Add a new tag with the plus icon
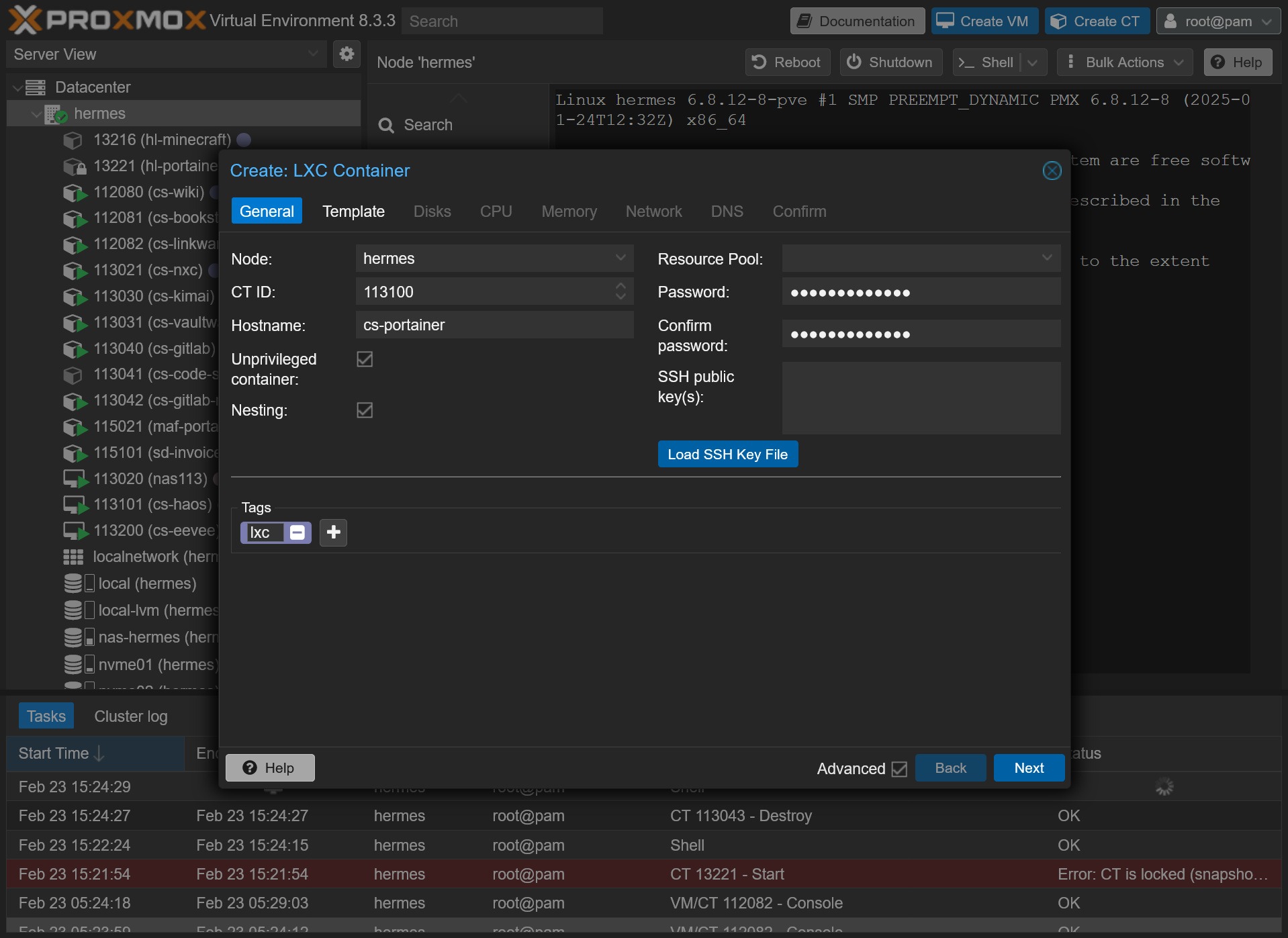This screenshot has width=1288, height=938. [x=333, y=532]
